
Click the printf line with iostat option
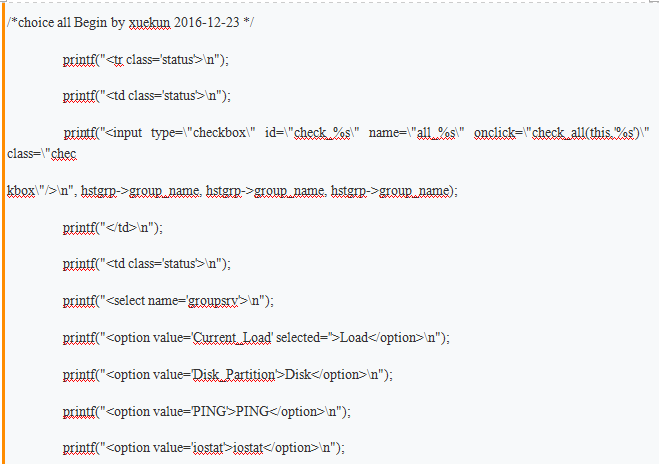pos(203,448)
